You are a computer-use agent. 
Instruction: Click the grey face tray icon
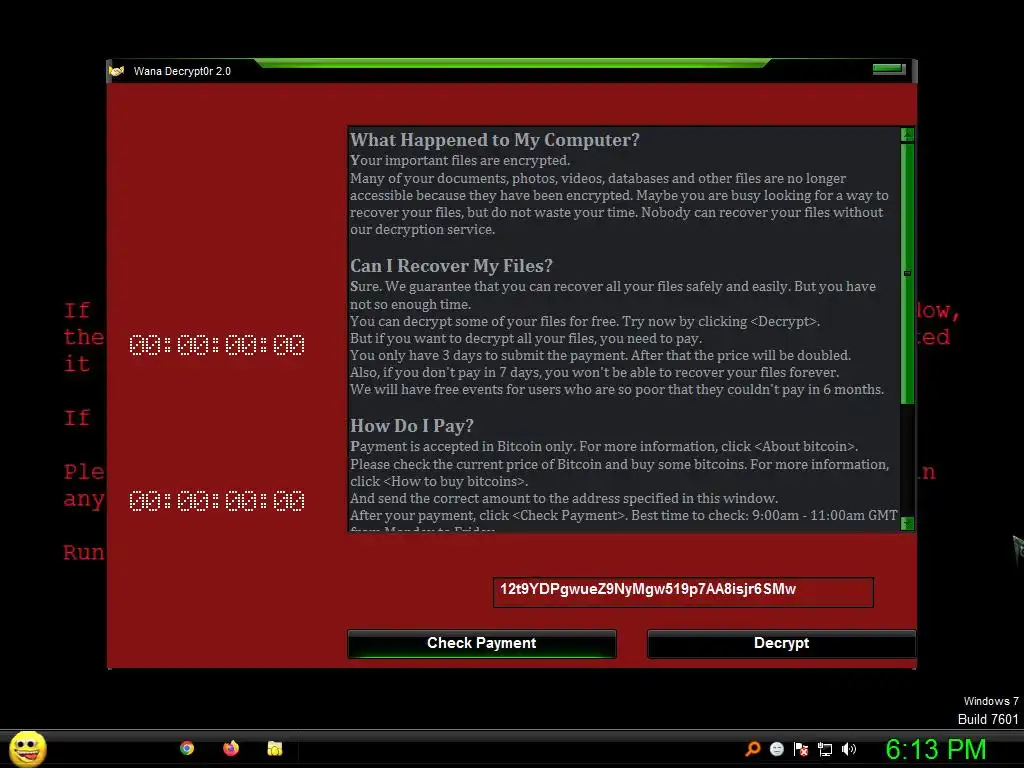coord(776,749)
